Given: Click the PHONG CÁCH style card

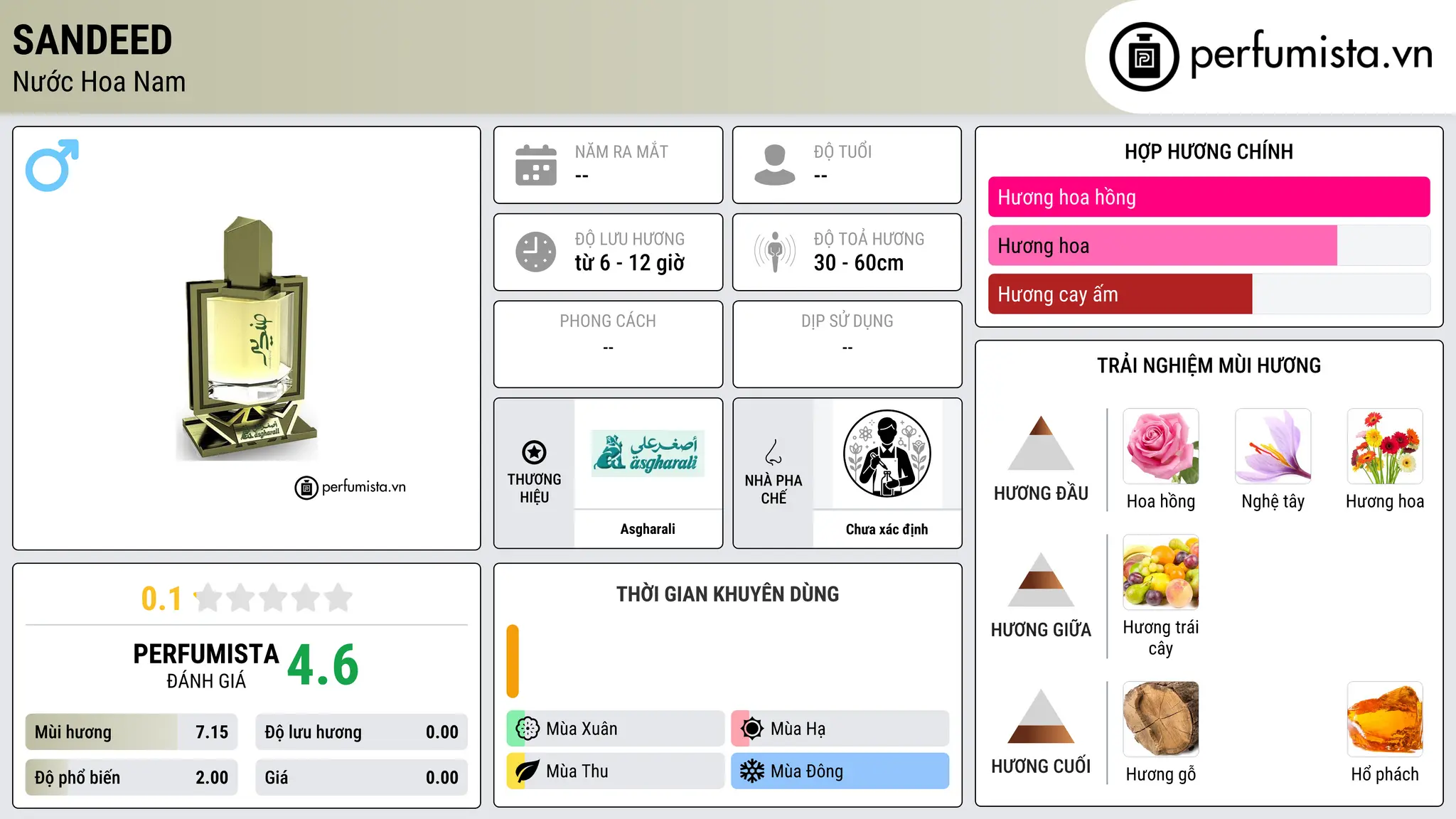Looking at the screenshot, I should (608, 344).
